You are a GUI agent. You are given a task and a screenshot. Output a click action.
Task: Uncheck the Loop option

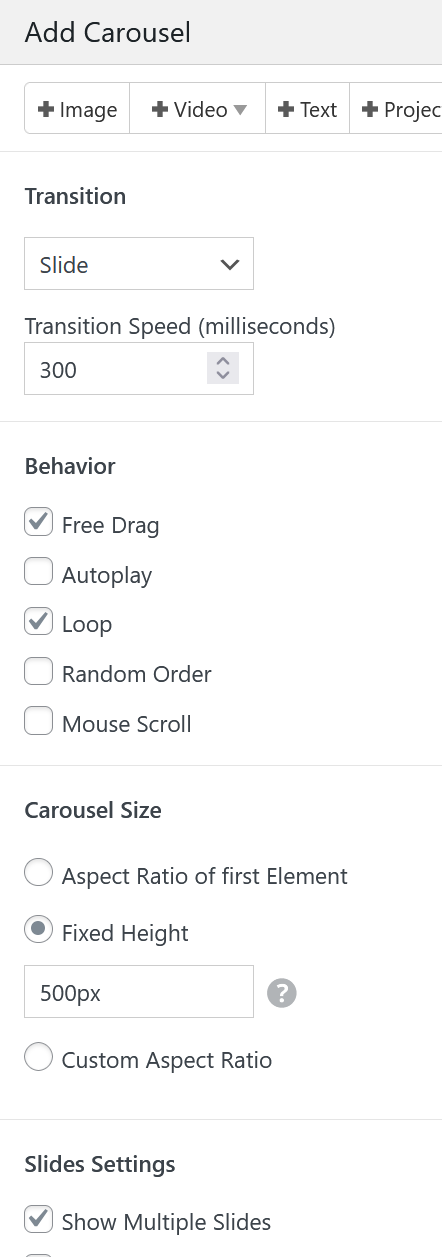tap(39, 622)
